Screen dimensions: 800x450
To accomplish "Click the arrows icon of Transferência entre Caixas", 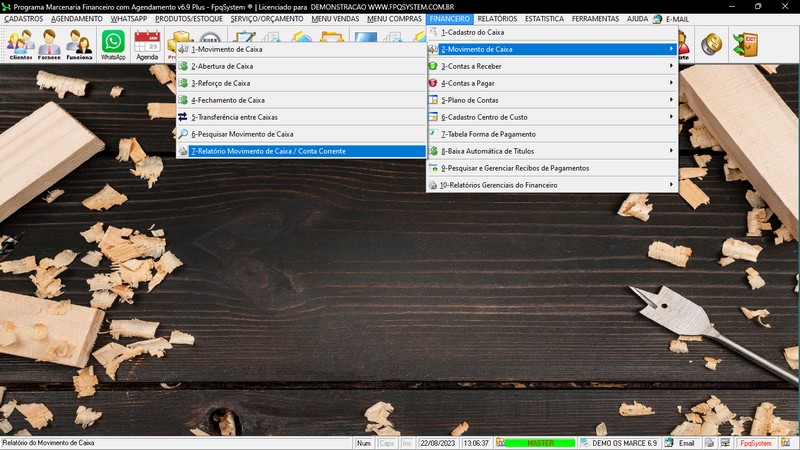I will coord(183,117).
